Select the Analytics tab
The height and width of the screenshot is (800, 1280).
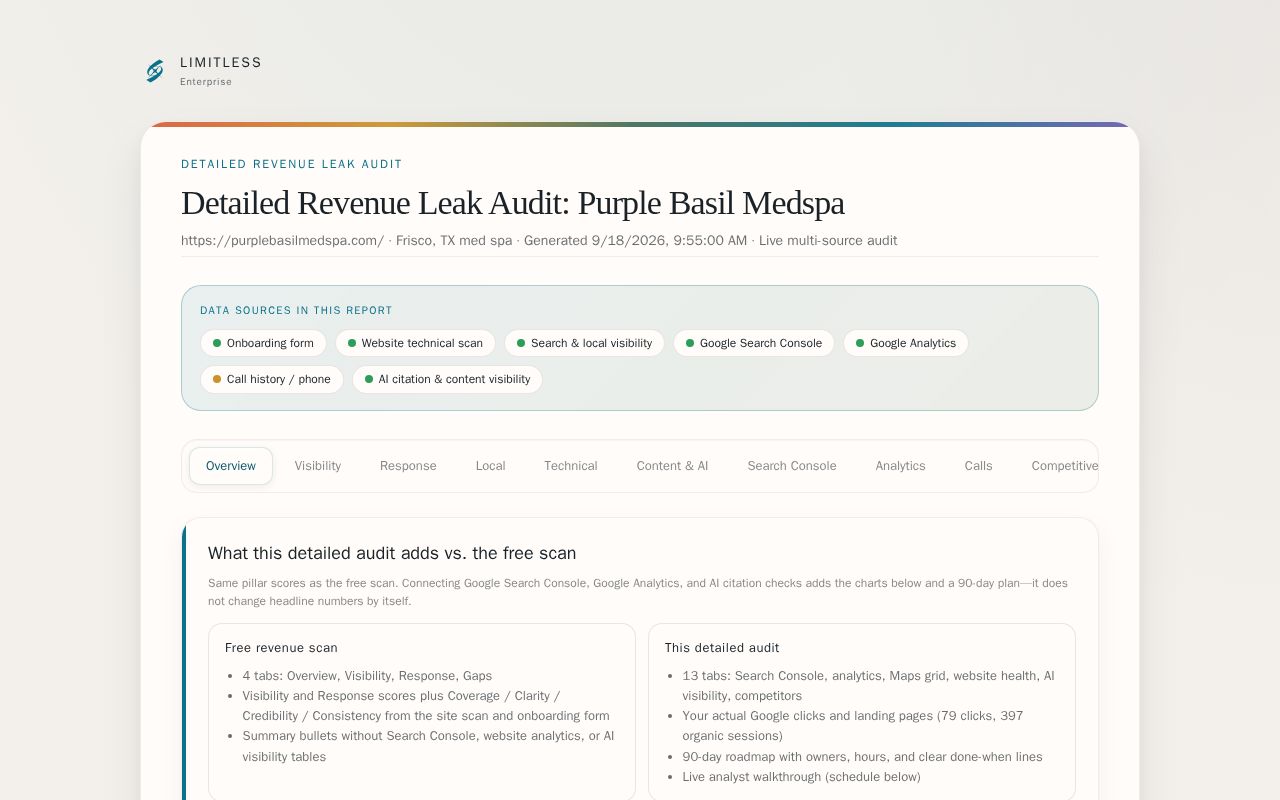pyautogui.click(x=900, y=466)
